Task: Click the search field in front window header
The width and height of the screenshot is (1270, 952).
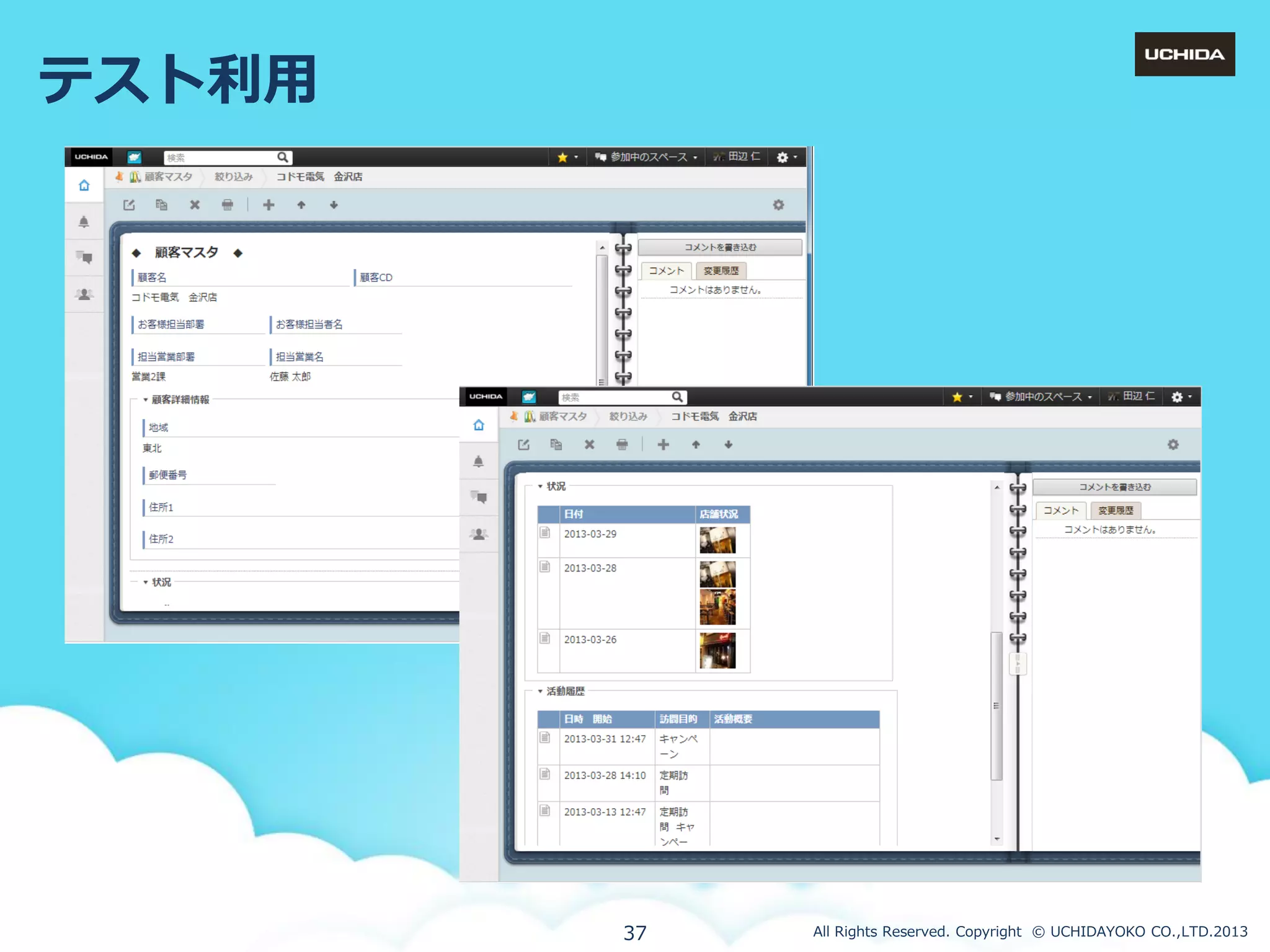Action: [x=614, y=397]
